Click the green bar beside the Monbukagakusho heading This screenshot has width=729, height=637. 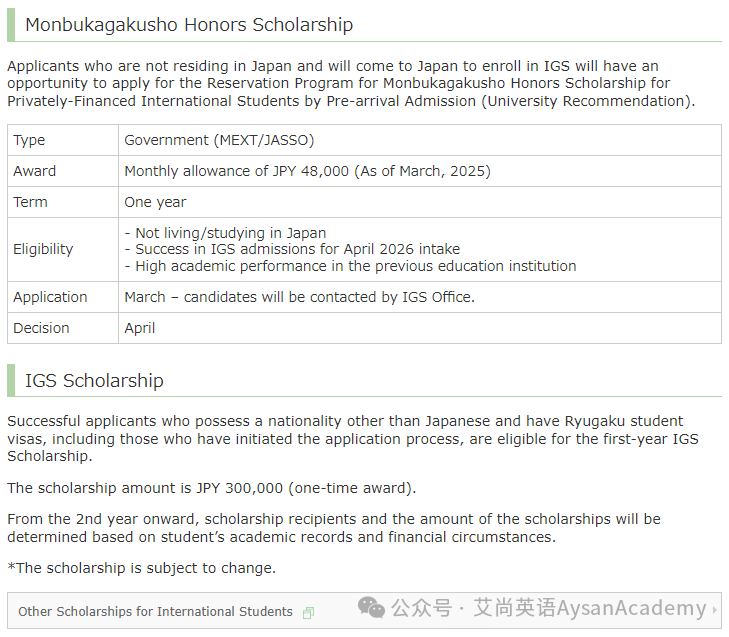tap(11, 25)
